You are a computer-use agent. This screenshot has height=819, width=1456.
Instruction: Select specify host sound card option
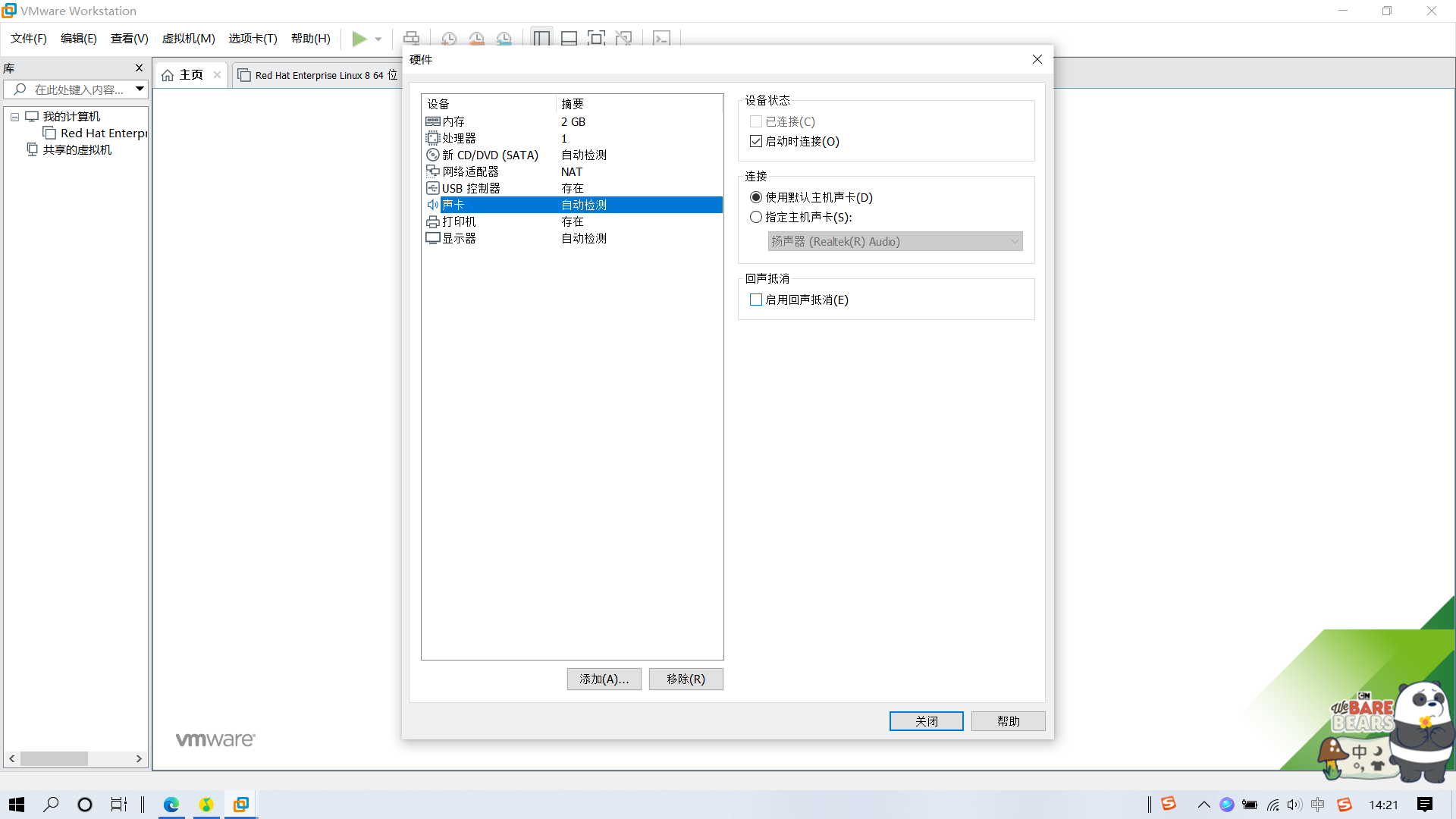coord(755,217)
